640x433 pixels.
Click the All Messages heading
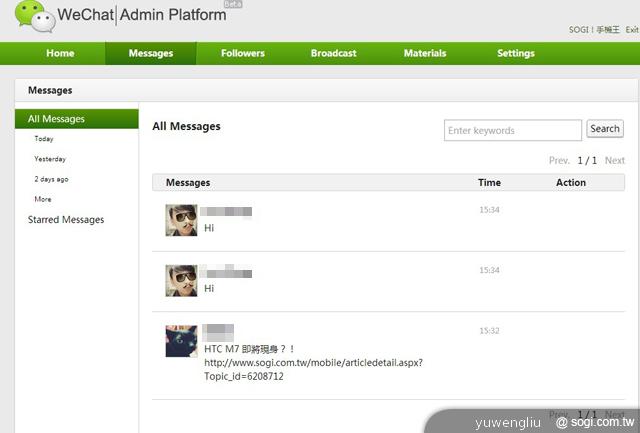[186, 127]
